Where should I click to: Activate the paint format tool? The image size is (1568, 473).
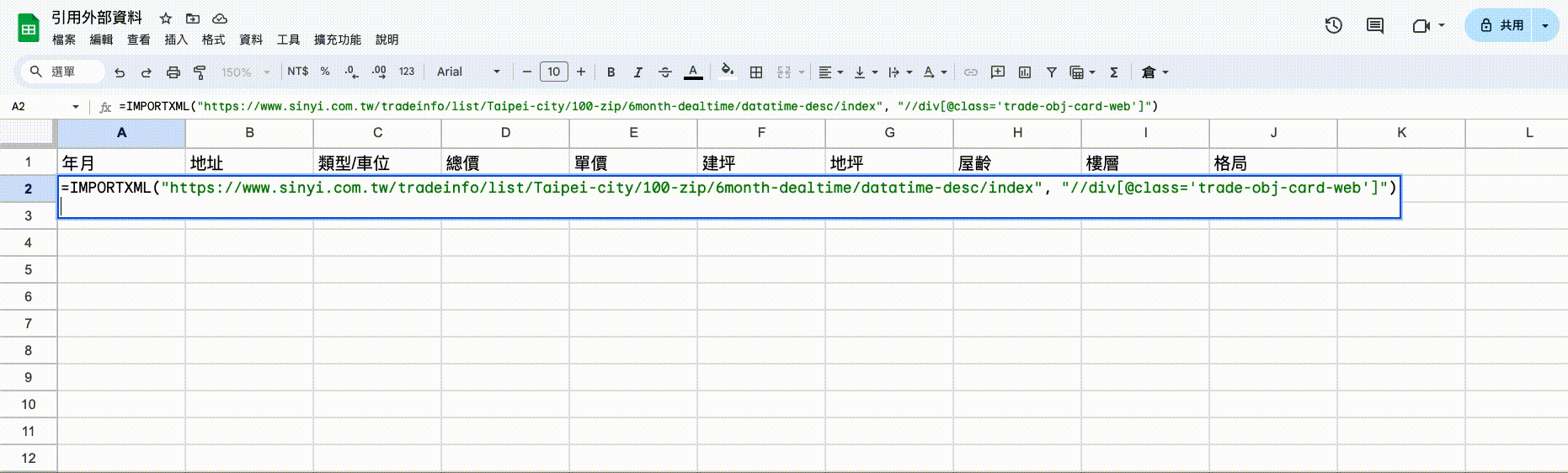click(x=200, y=72)
